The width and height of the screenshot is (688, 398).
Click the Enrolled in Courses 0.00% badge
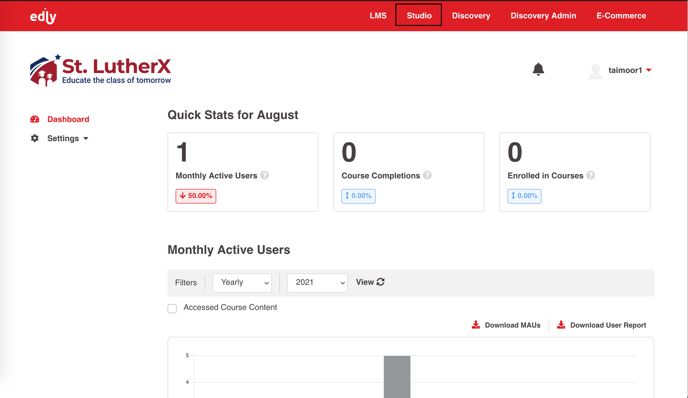tap(524, 196)
